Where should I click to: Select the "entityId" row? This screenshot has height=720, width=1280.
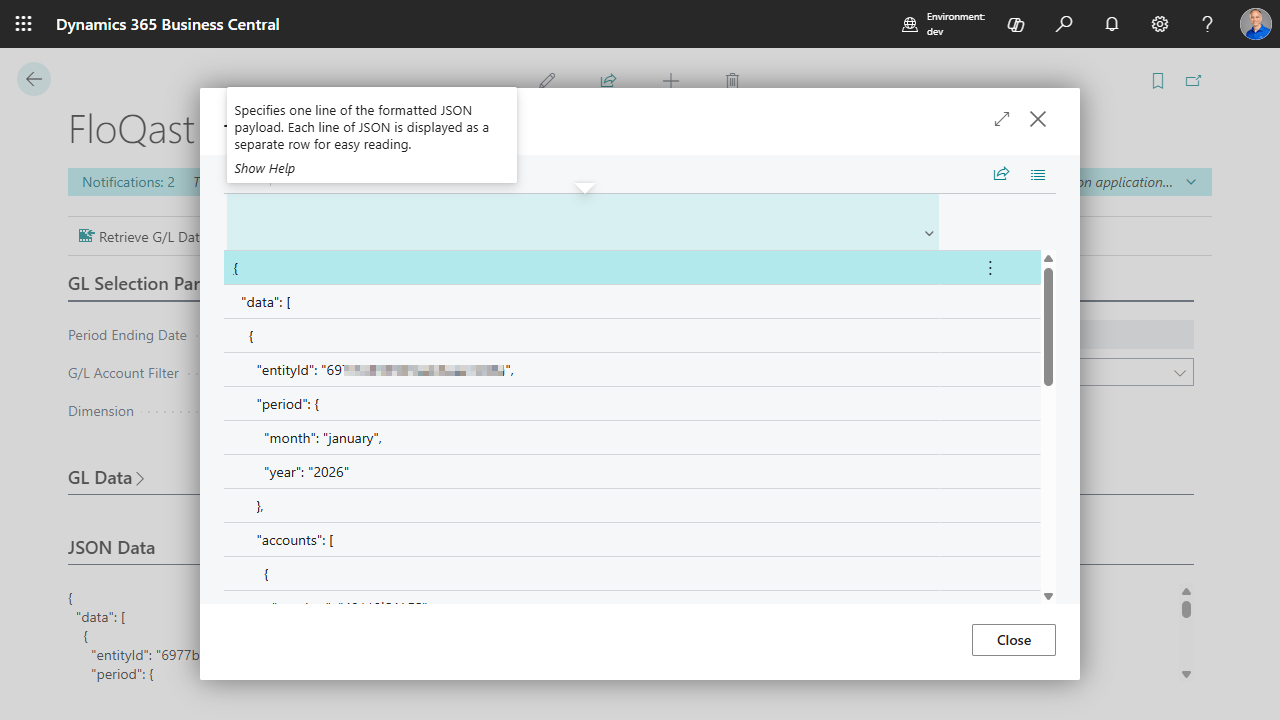coord(632,370)
